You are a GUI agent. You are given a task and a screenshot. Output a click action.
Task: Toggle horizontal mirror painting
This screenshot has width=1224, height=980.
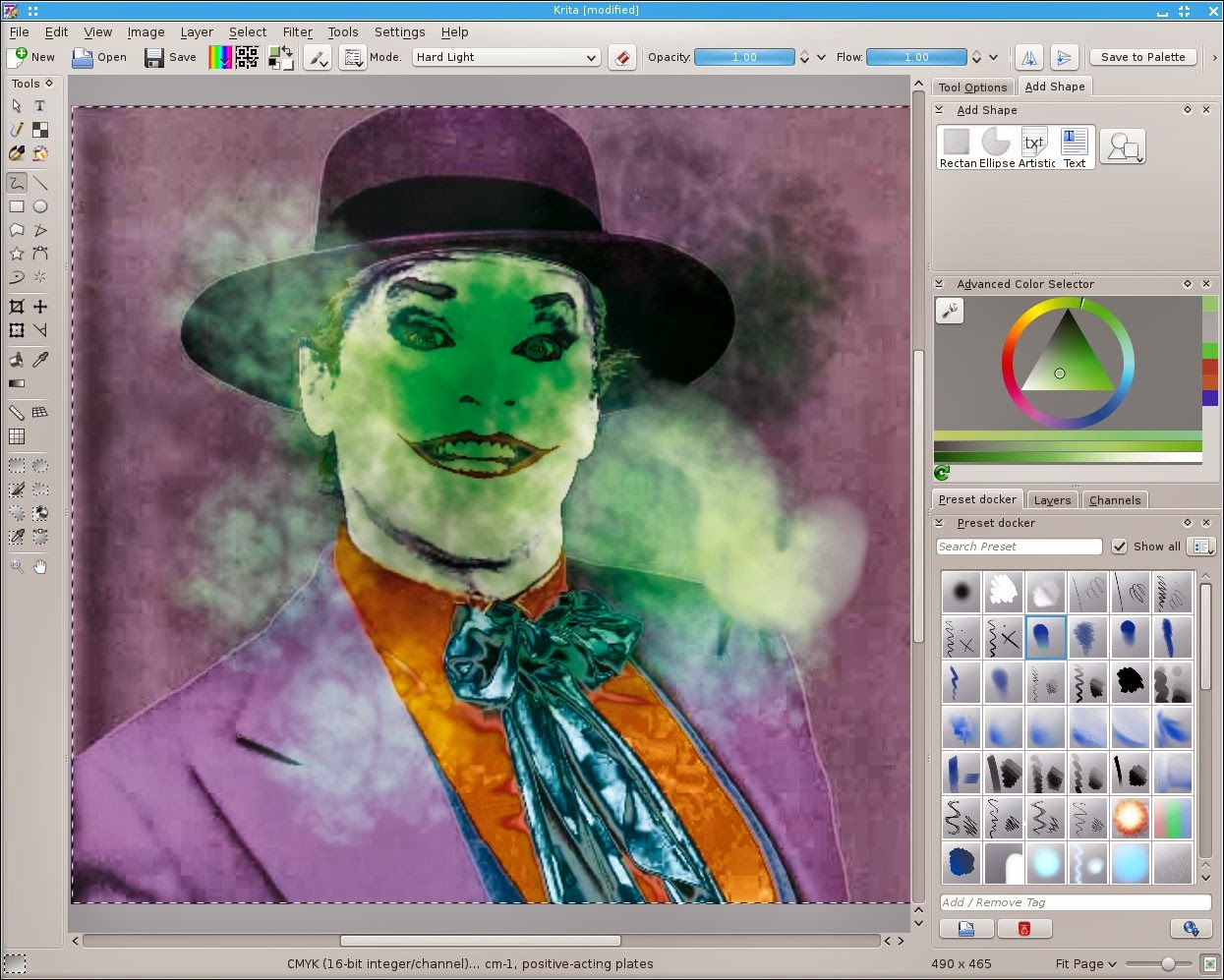[1029, 57]
